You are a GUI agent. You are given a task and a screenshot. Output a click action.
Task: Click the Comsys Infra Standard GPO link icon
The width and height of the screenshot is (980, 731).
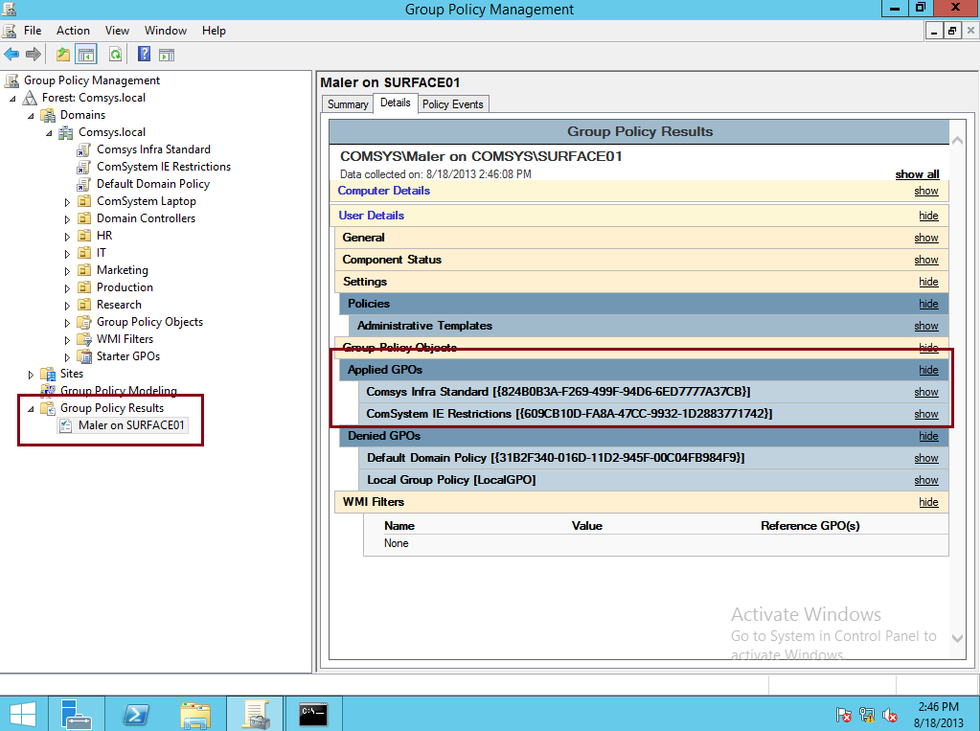pyautogui.click(x=84, y=149)
